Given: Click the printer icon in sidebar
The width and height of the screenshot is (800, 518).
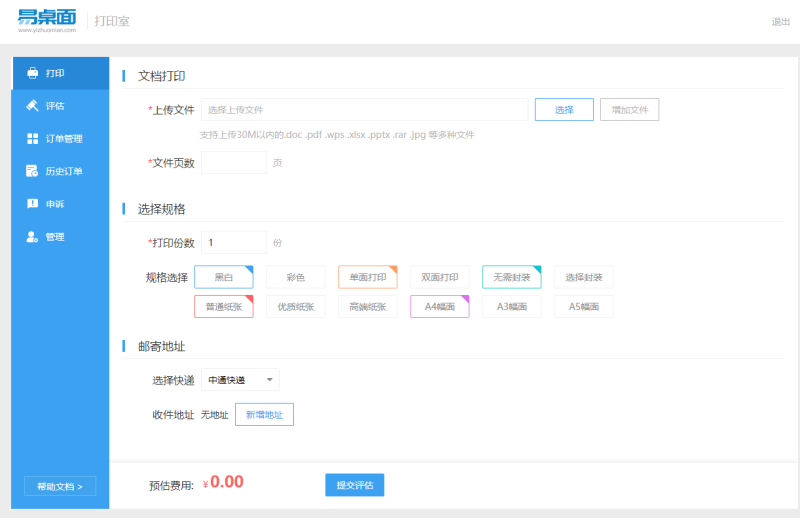Looking at the screenshot, I should pos(33,73).
